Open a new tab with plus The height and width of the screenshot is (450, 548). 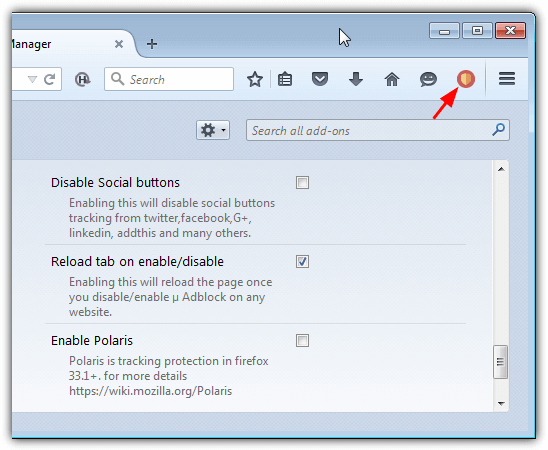(152, 44)
